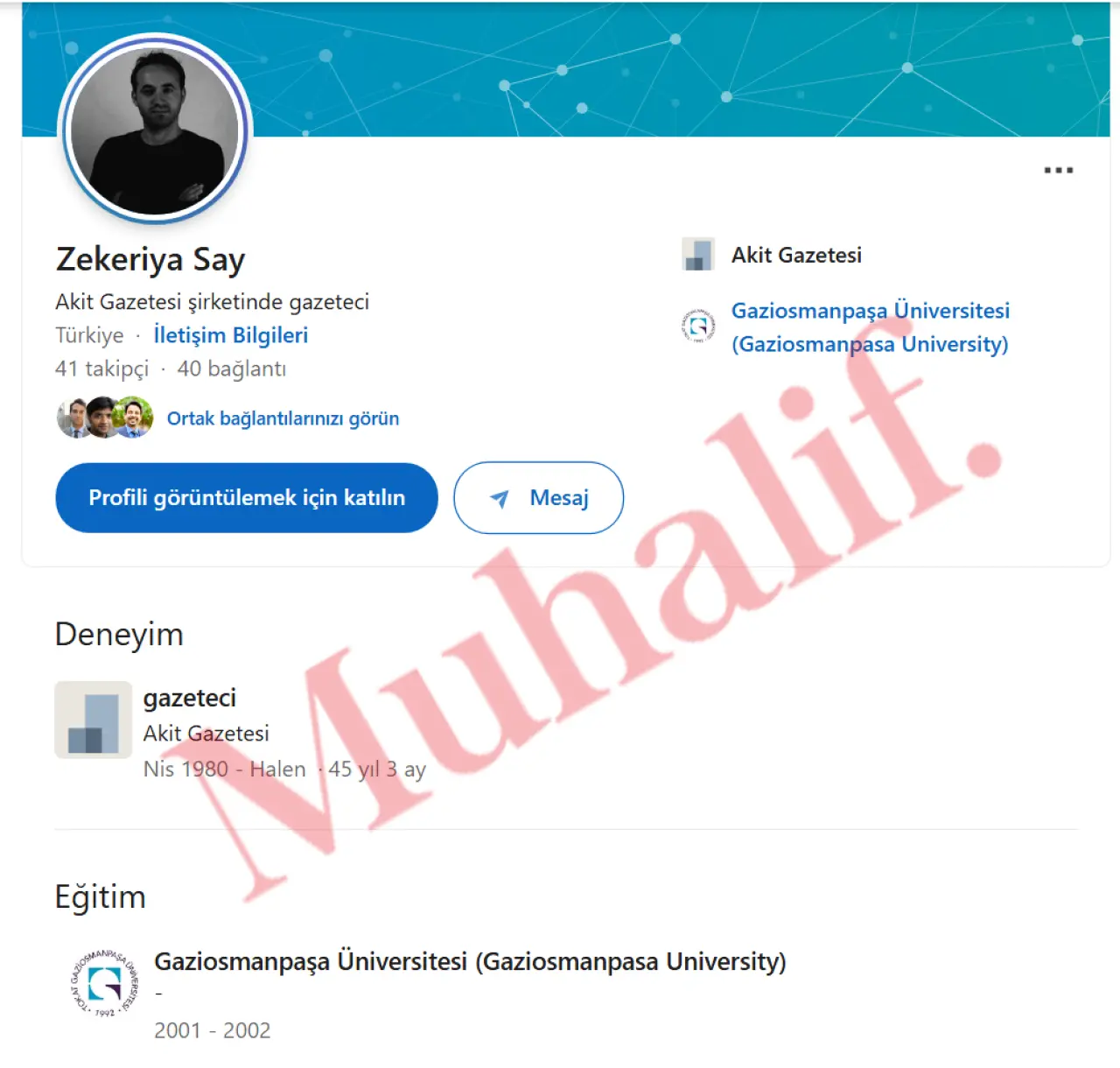Click the mutual connections avatar group
This screenshot has height=1068, width=1120.
click(x=105, y=418)
